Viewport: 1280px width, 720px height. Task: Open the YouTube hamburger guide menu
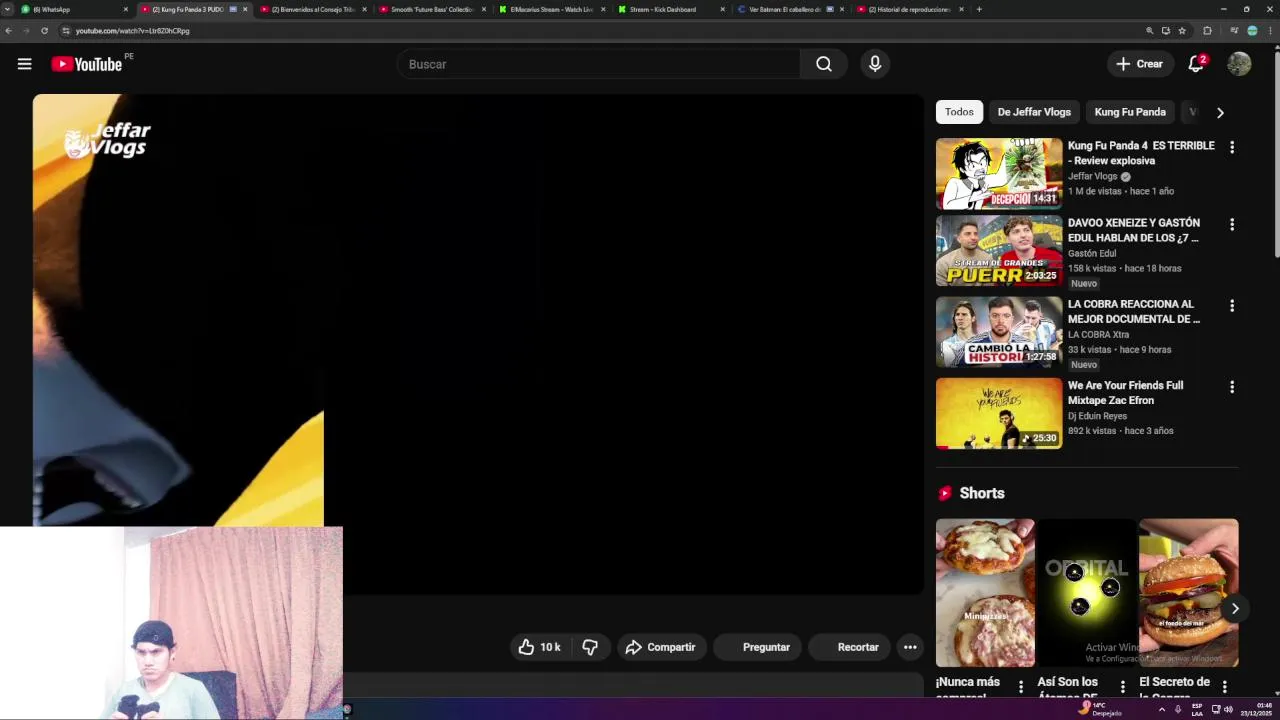(x=24, y=64)
